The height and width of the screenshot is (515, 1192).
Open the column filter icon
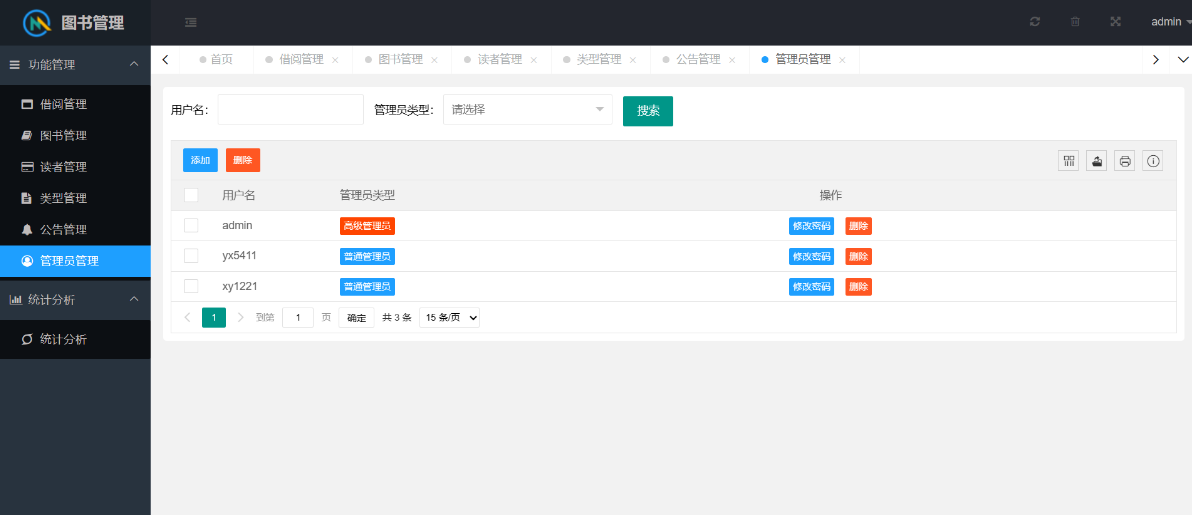[x=1070, y=161]
